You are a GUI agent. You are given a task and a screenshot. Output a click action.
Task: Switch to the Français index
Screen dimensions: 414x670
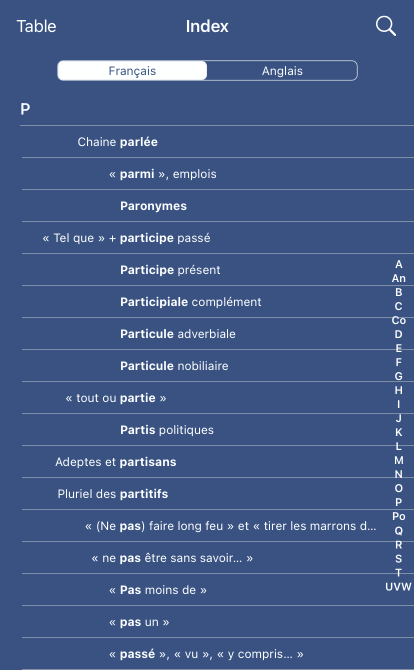132,71
